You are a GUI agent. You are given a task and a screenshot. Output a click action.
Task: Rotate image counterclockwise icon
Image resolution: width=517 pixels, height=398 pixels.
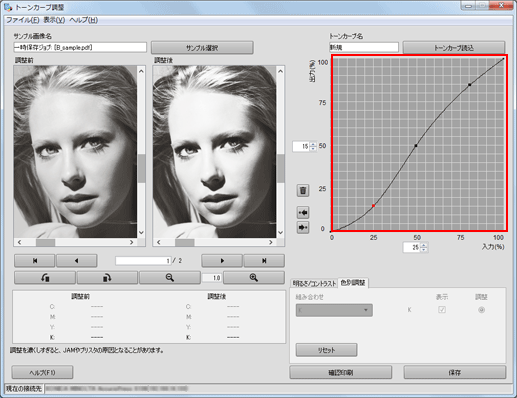[45, 277]
